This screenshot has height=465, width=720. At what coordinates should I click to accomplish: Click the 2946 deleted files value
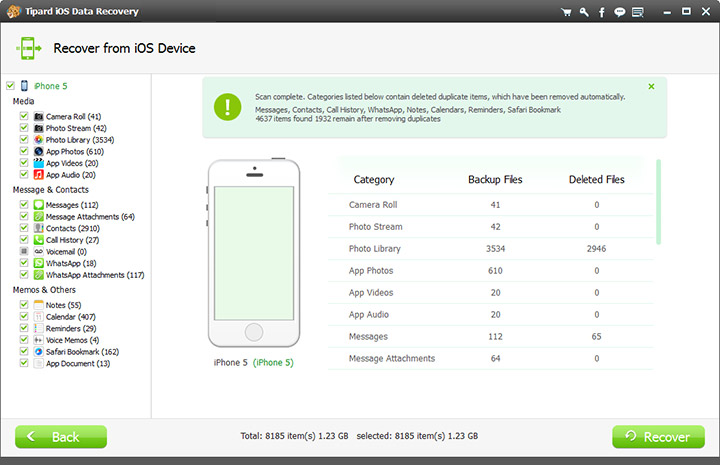596,249
